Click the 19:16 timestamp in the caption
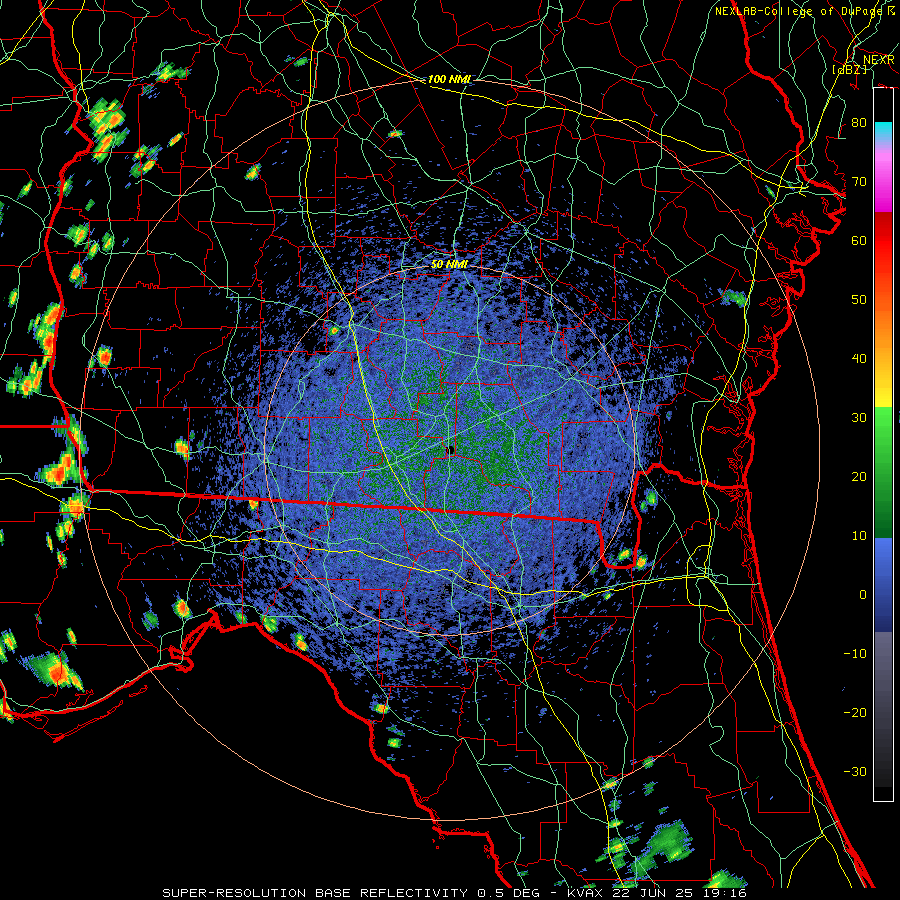This screenshot has height=900, width=900. 726,893
